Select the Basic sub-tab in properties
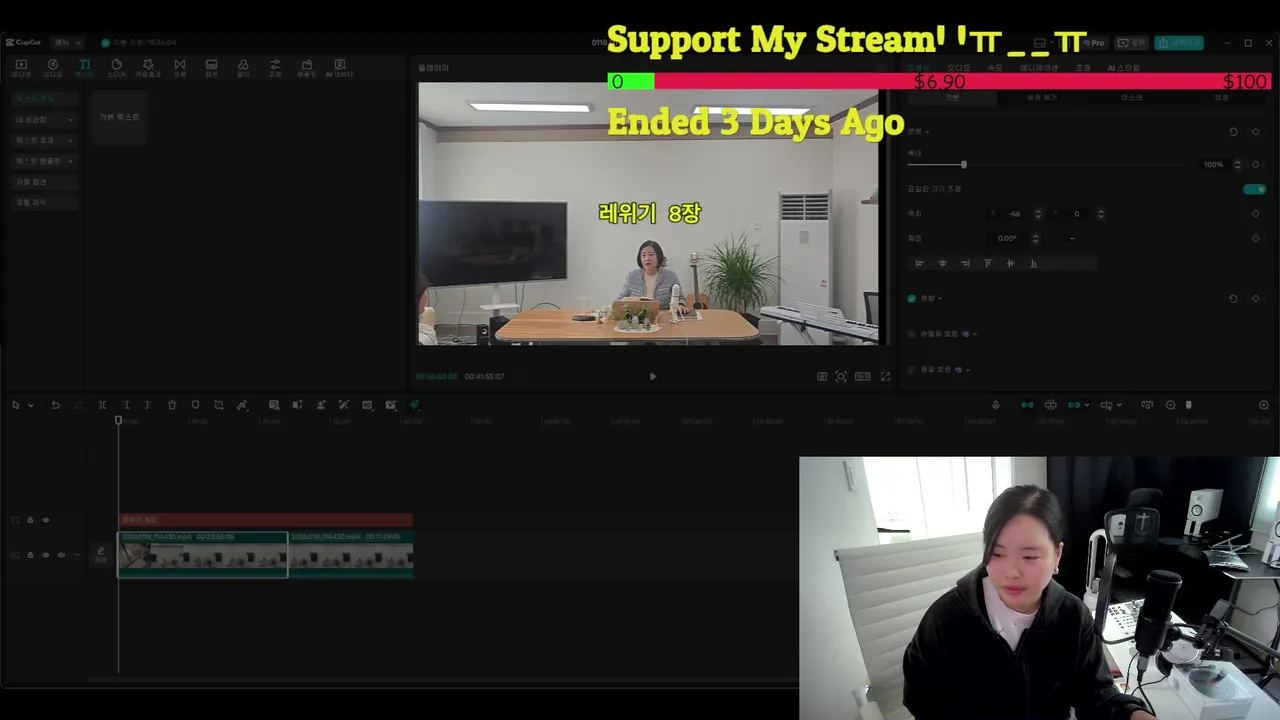Screen dimensions: 1280x720 coord(952,97)
